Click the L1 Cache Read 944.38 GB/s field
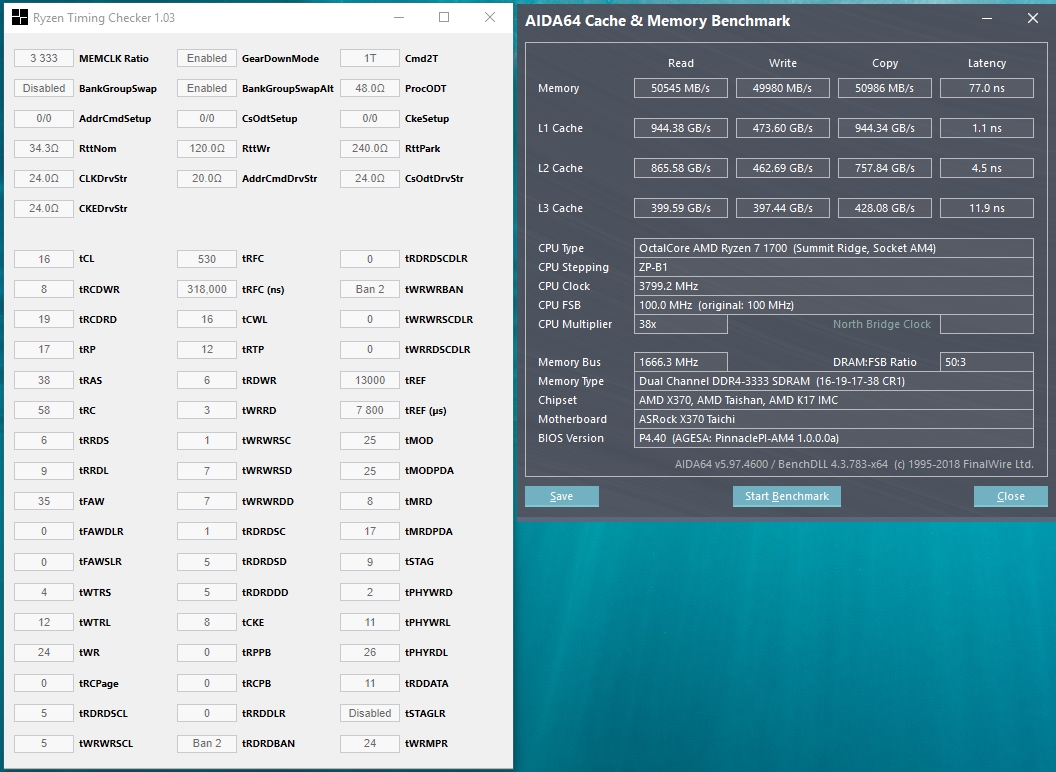Screen dimensions: 1056x772 (680, 128)
